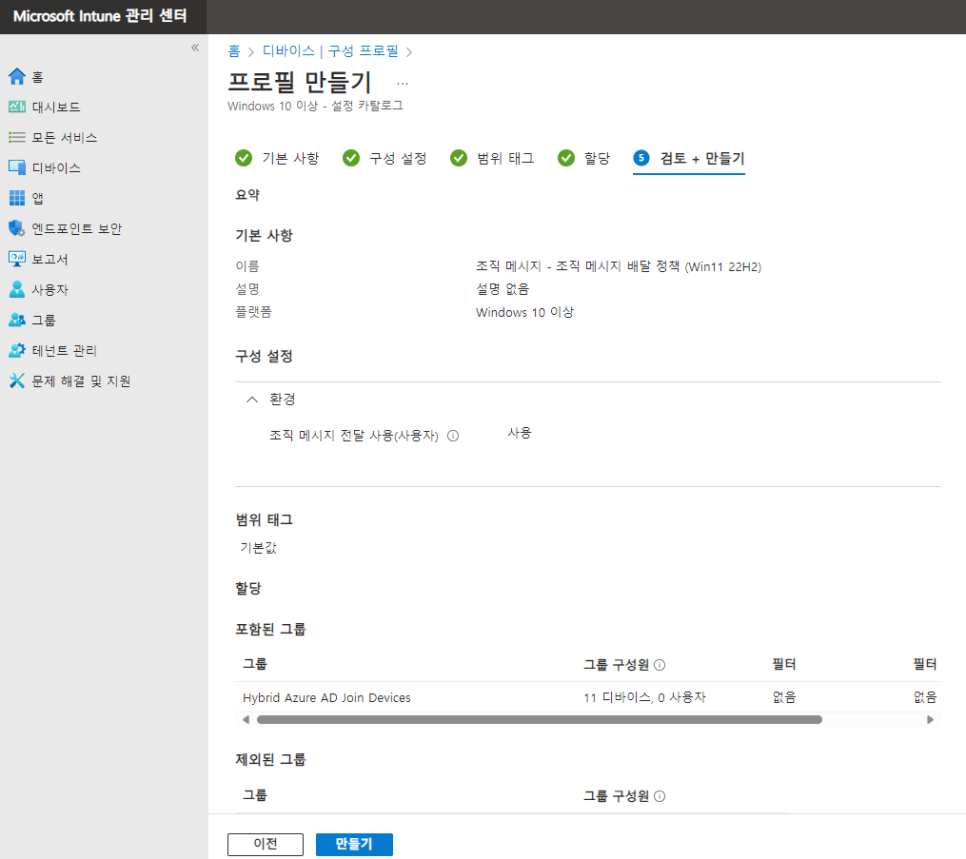Collapse the sidebar with double-chevron icon
966x859 pixels.
point(195,47)
